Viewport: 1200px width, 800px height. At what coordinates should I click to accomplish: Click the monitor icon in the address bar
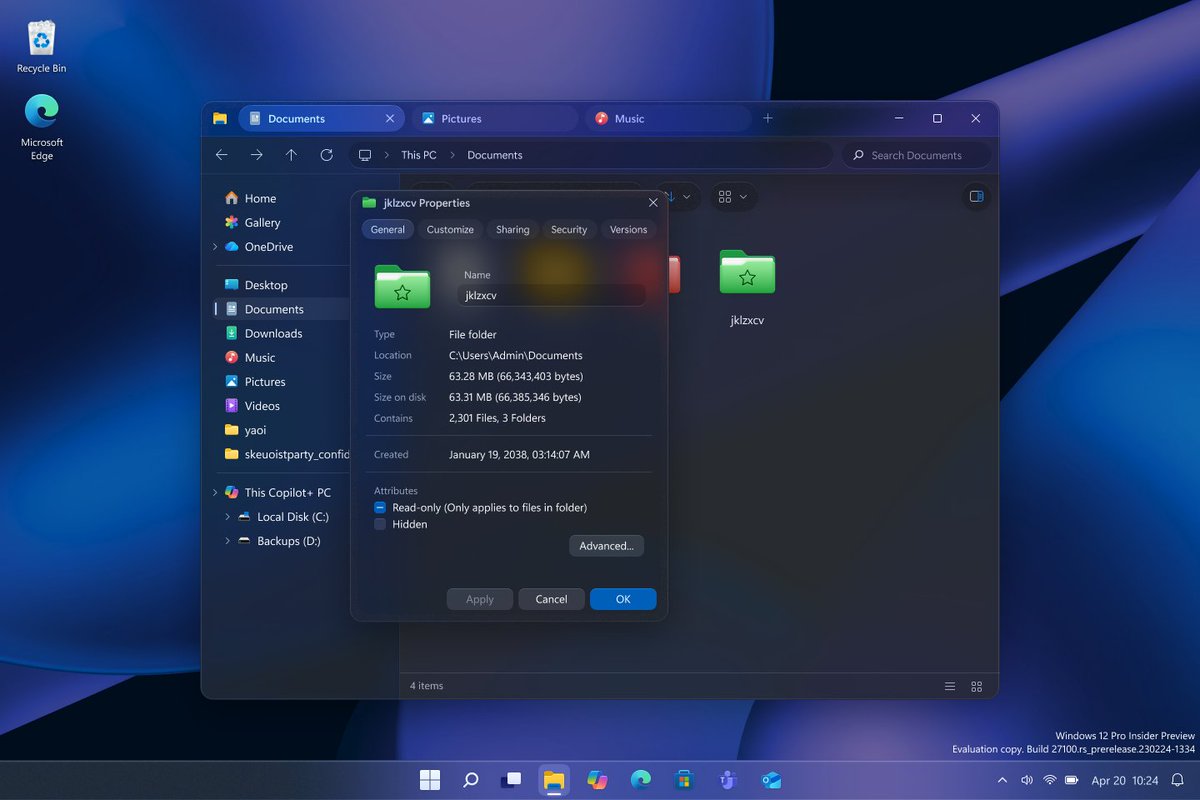[x=365, y=155]
